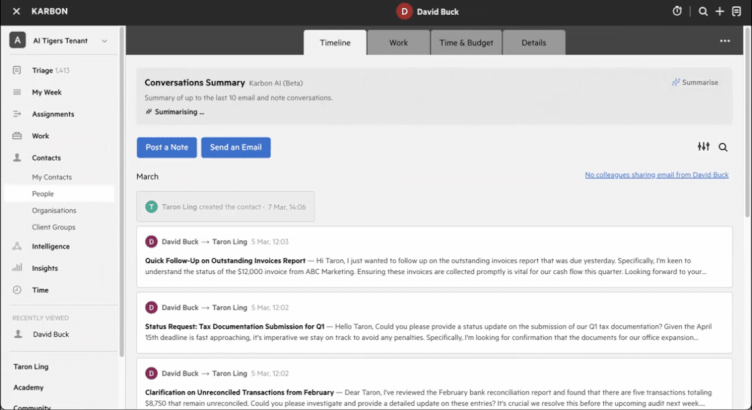752x410 pixels.
Task: Click the KARBON logo text
Action: 49,12
